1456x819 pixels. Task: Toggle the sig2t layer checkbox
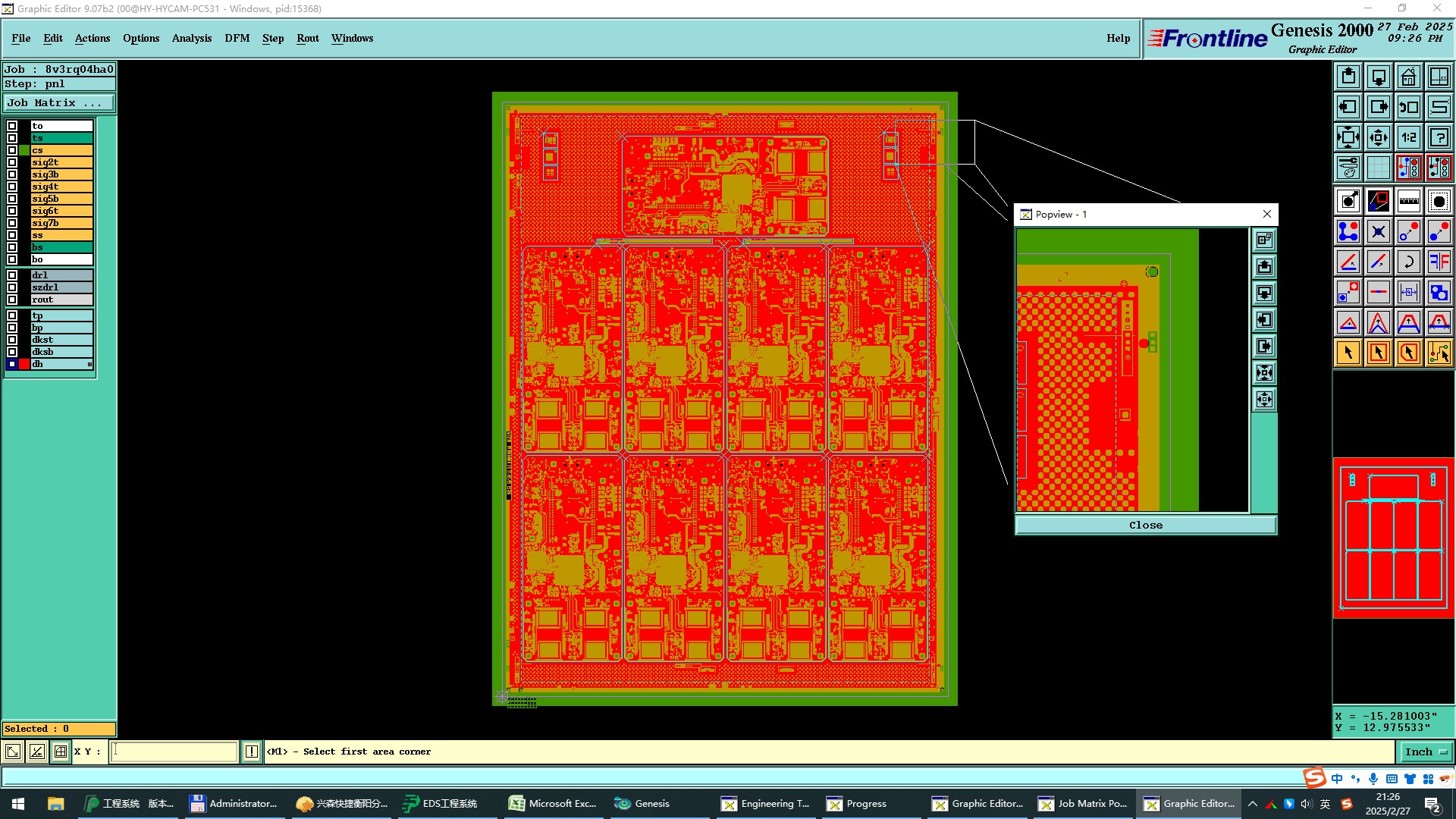pos(12,162)
